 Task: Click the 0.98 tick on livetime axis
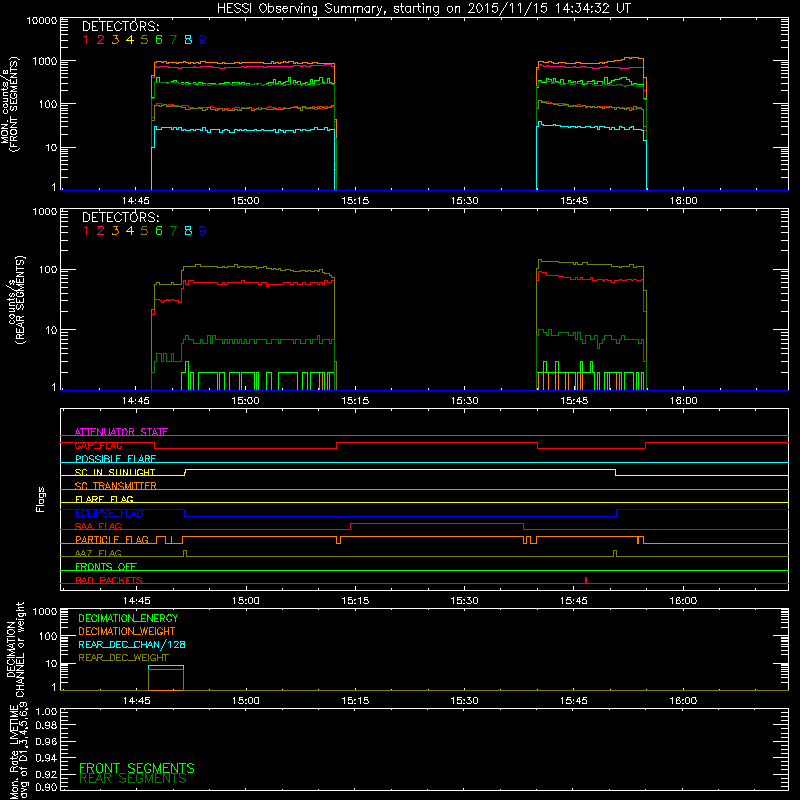(x=46, y=726)
